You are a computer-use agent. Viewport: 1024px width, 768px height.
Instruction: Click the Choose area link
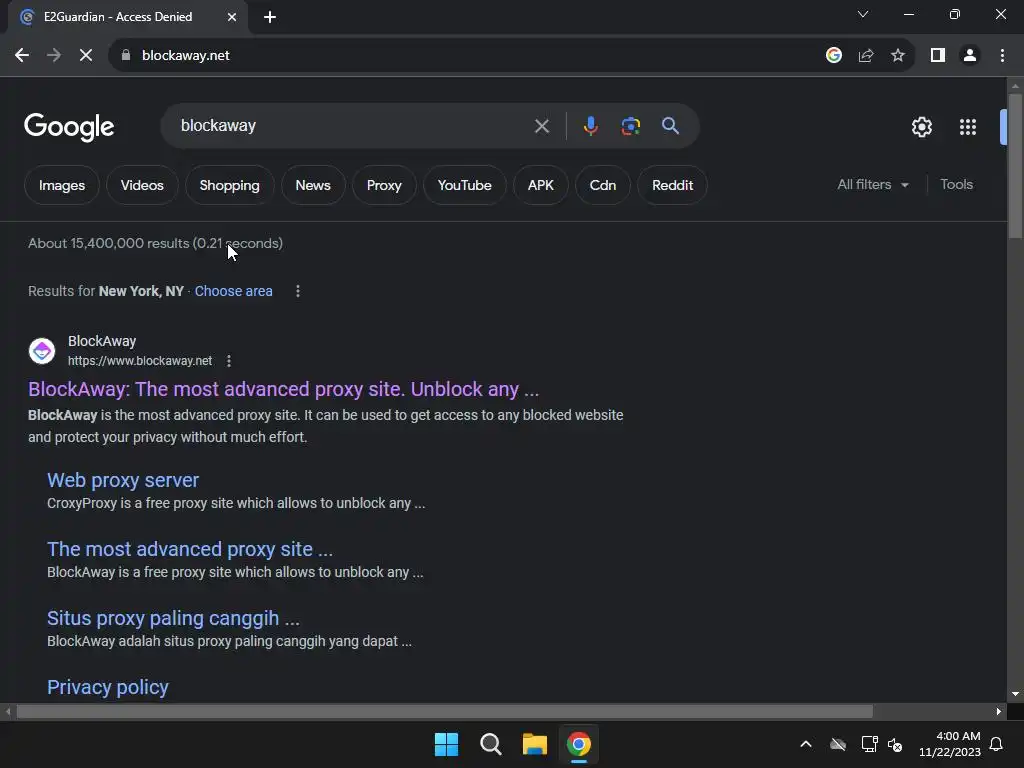point(233,291)
